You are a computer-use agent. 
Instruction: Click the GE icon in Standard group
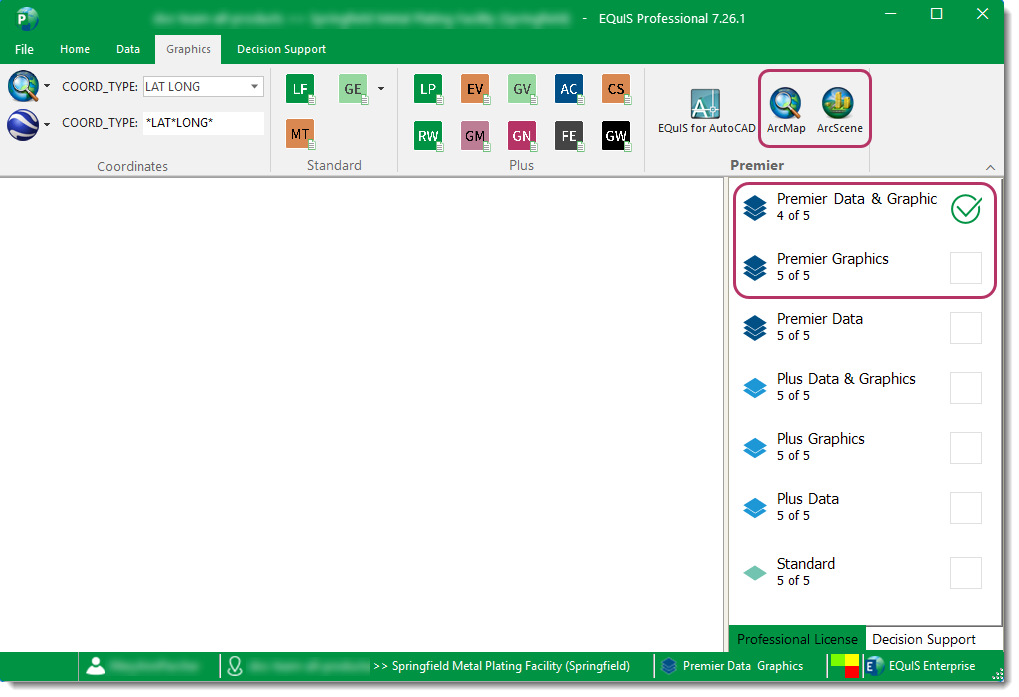(x=353, y=89)
